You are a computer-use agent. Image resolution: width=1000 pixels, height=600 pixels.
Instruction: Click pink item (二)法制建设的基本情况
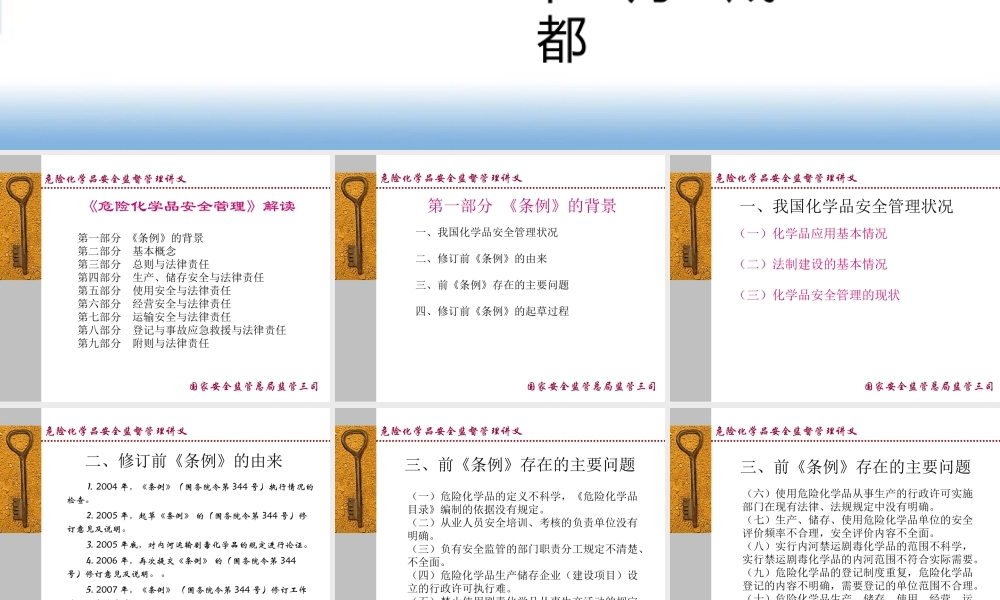click(813, 264)
